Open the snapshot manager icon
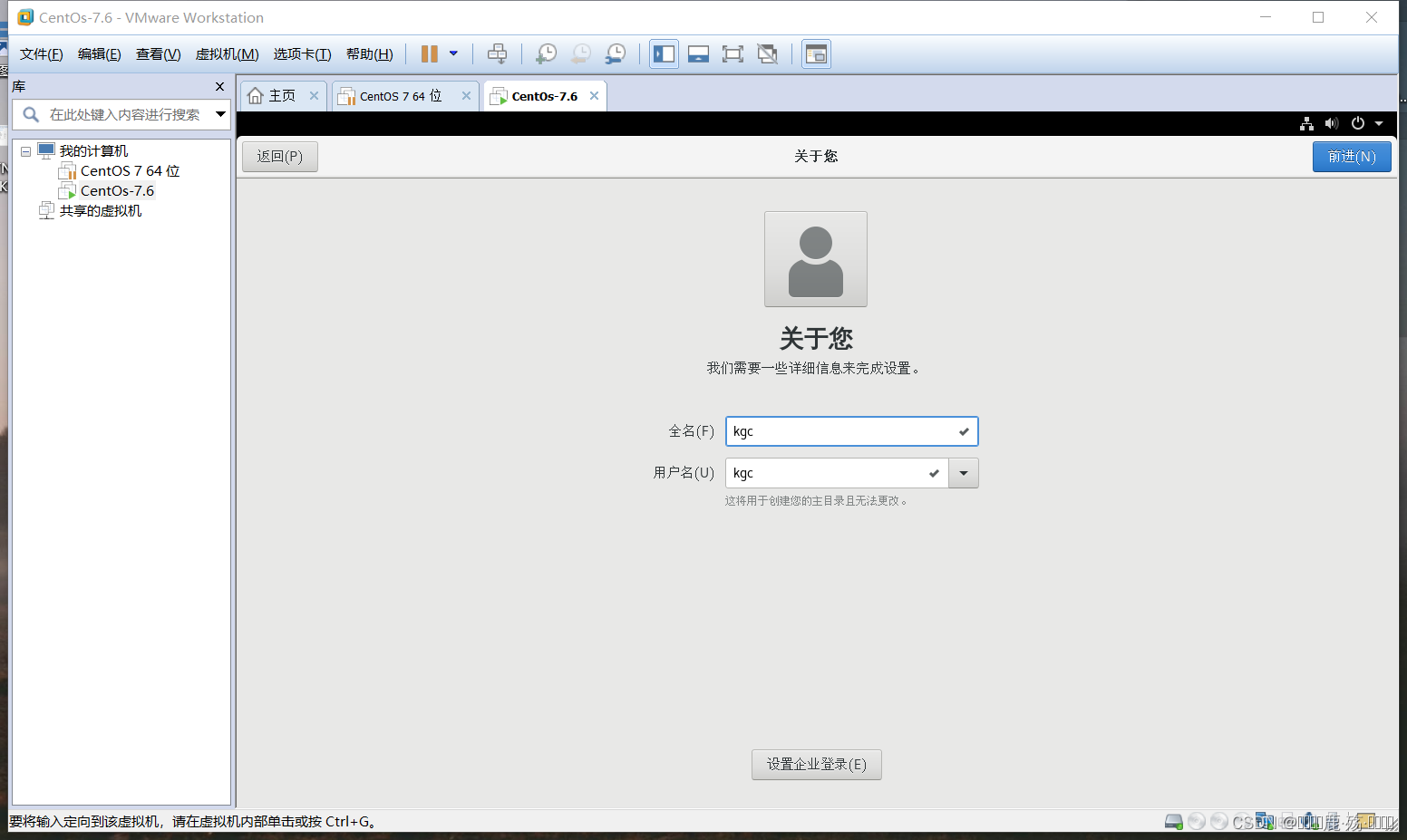This screenshot has width=1407, height=840. (x=615, y=54)
